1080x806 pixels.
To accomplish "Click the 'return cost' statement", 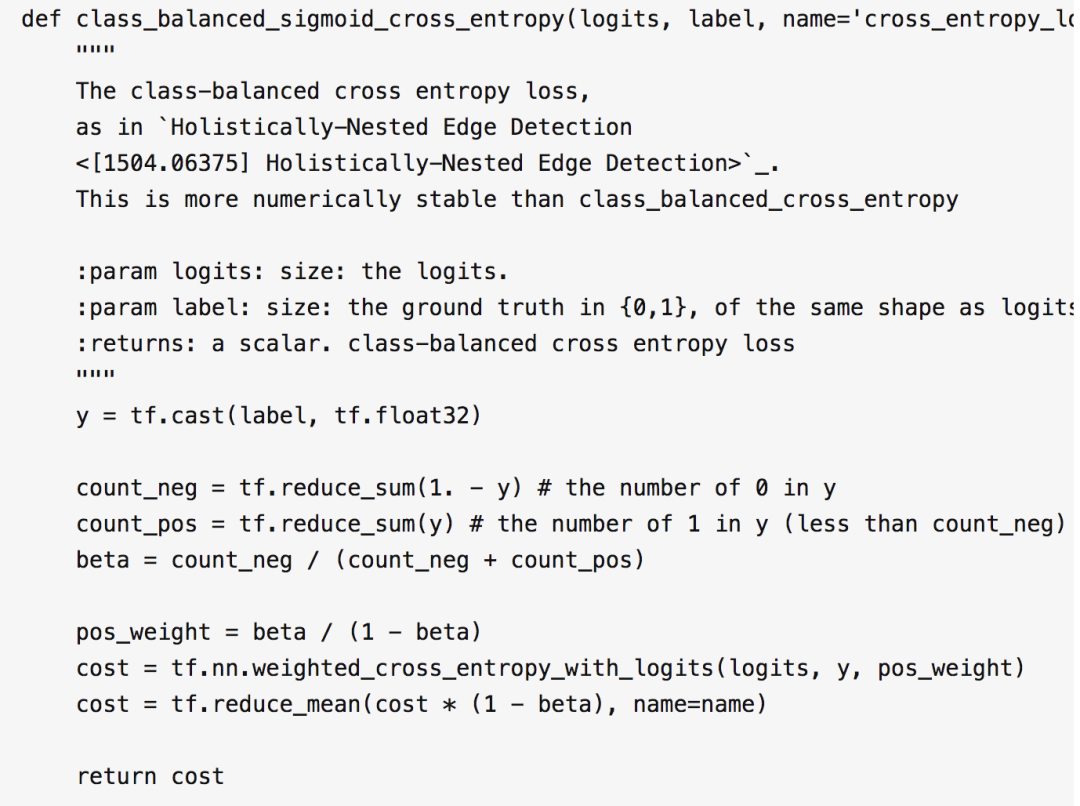I will click(150, 776).
